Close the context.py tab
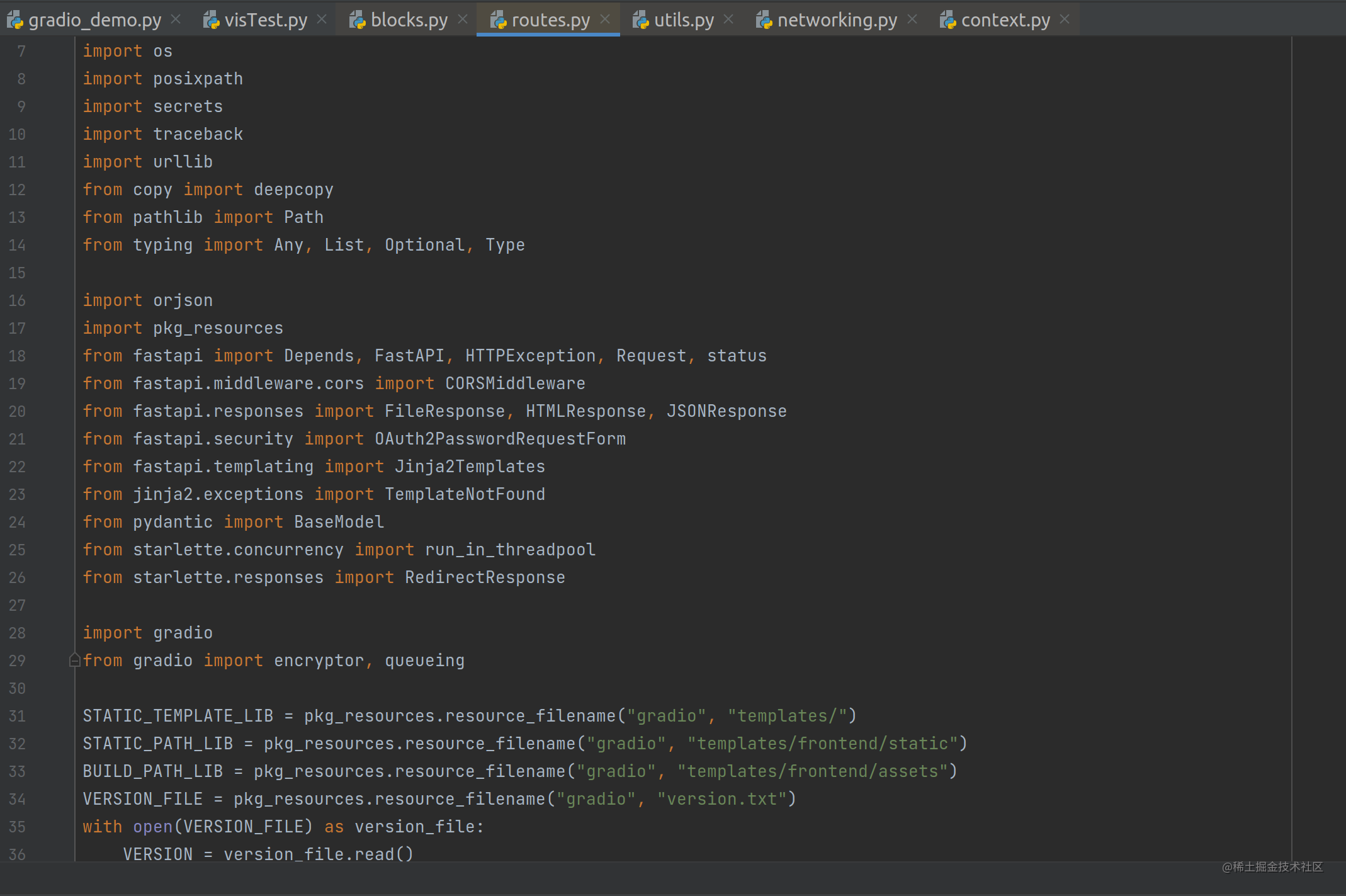 pyautogui.click(x=1065, y=20)
